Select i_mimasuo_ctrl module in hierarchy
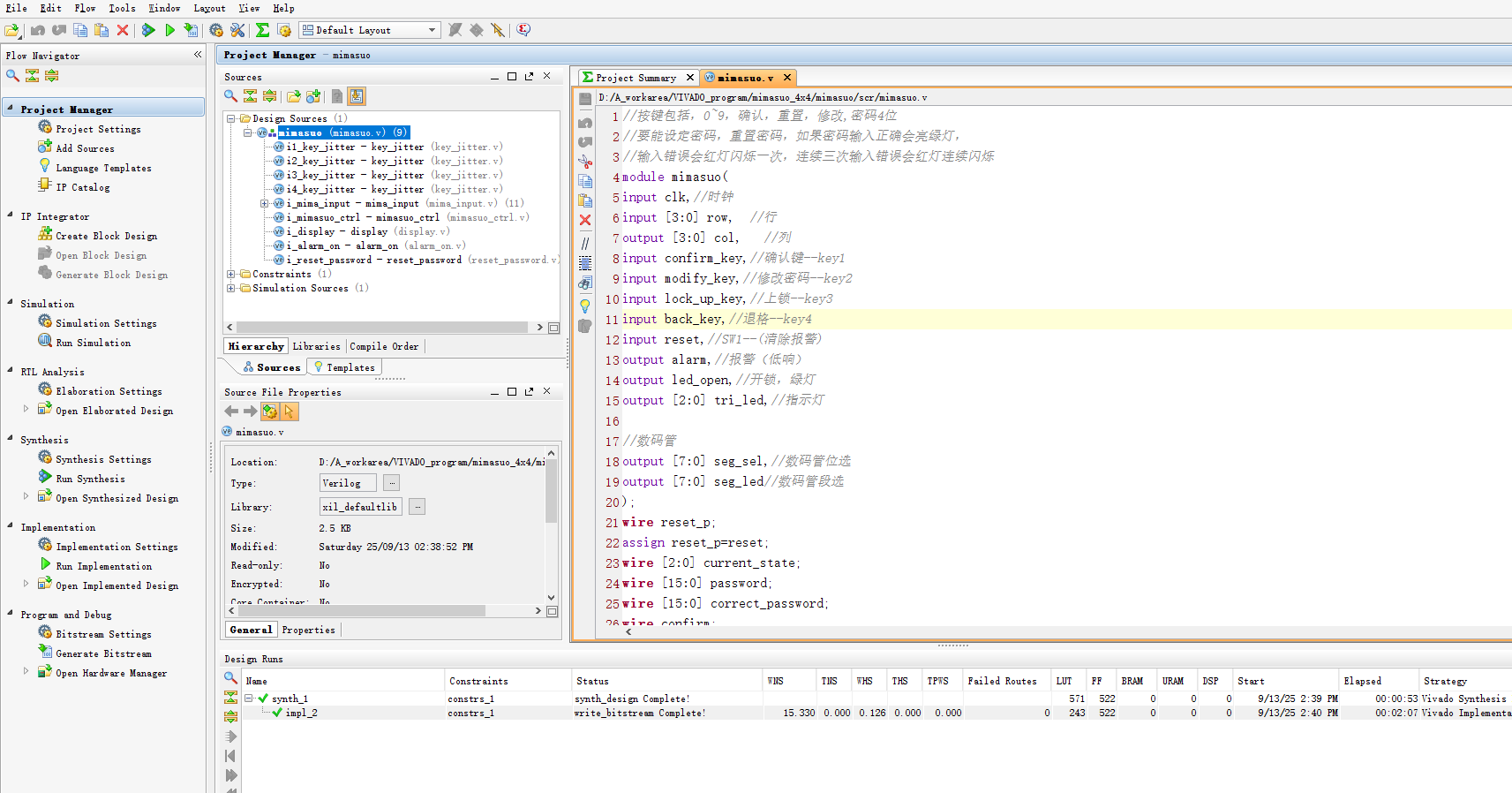The image size is (1512, 793). pos(401,217)
